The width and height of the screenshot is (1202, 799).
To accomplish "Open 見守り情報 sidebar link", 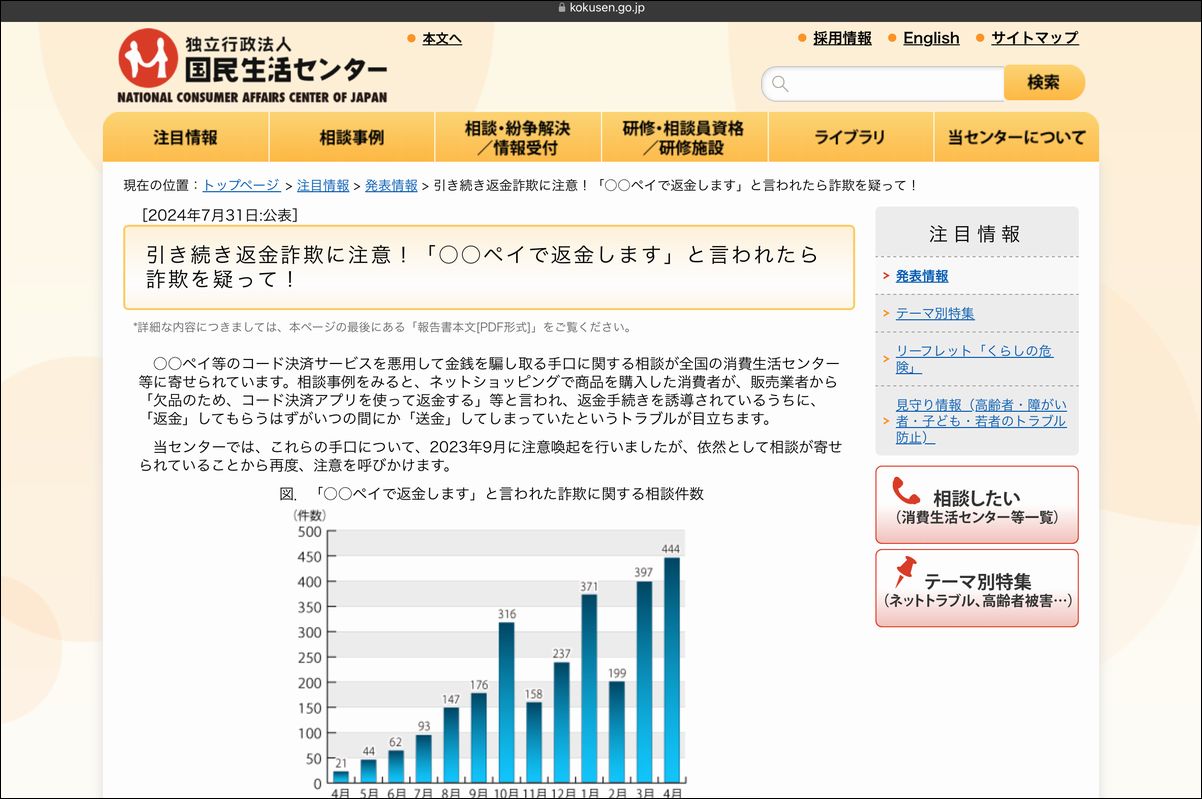I will (981, 421).
